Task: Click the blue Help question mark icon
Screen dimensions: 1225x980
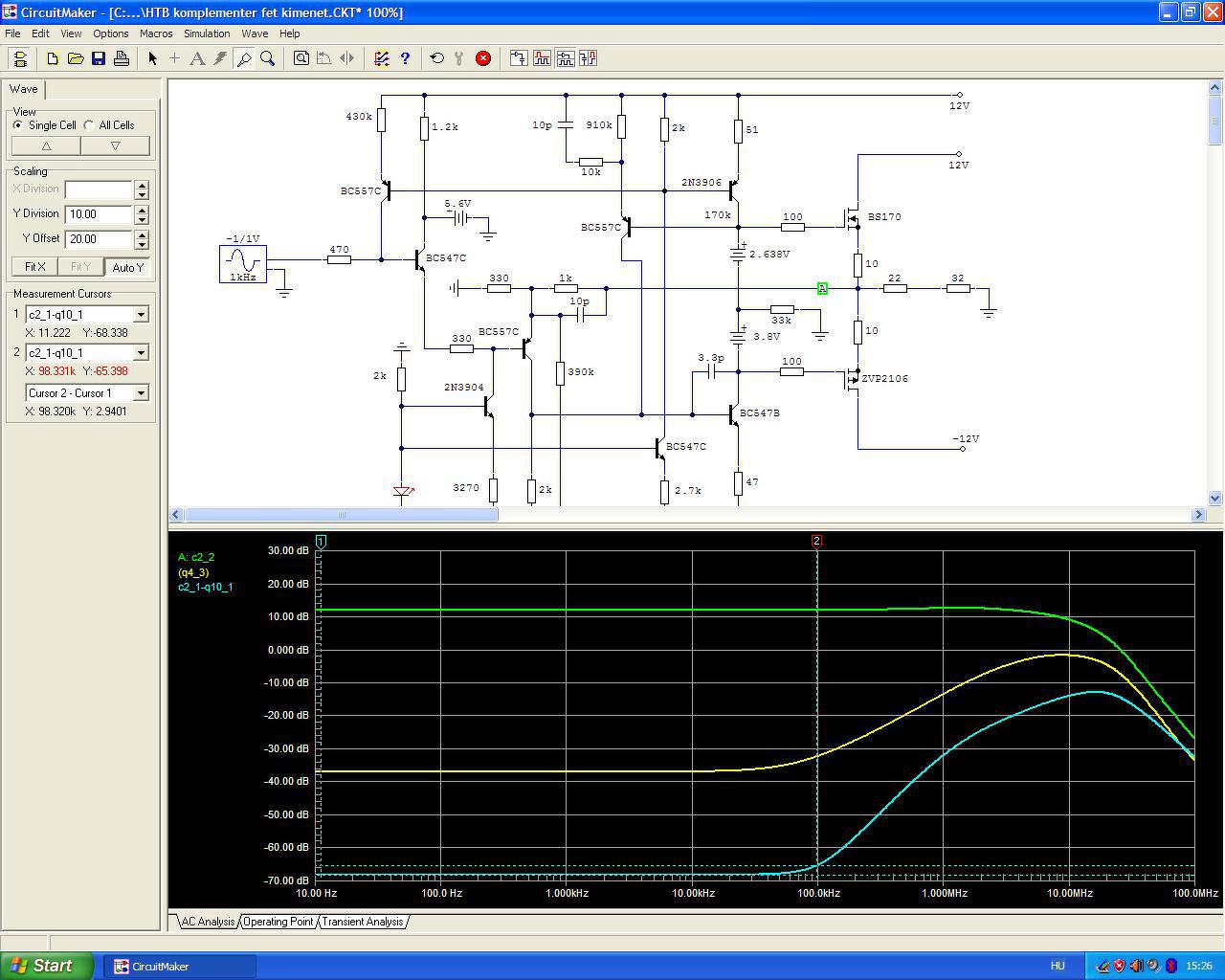Action: click(x=405, y=58)
